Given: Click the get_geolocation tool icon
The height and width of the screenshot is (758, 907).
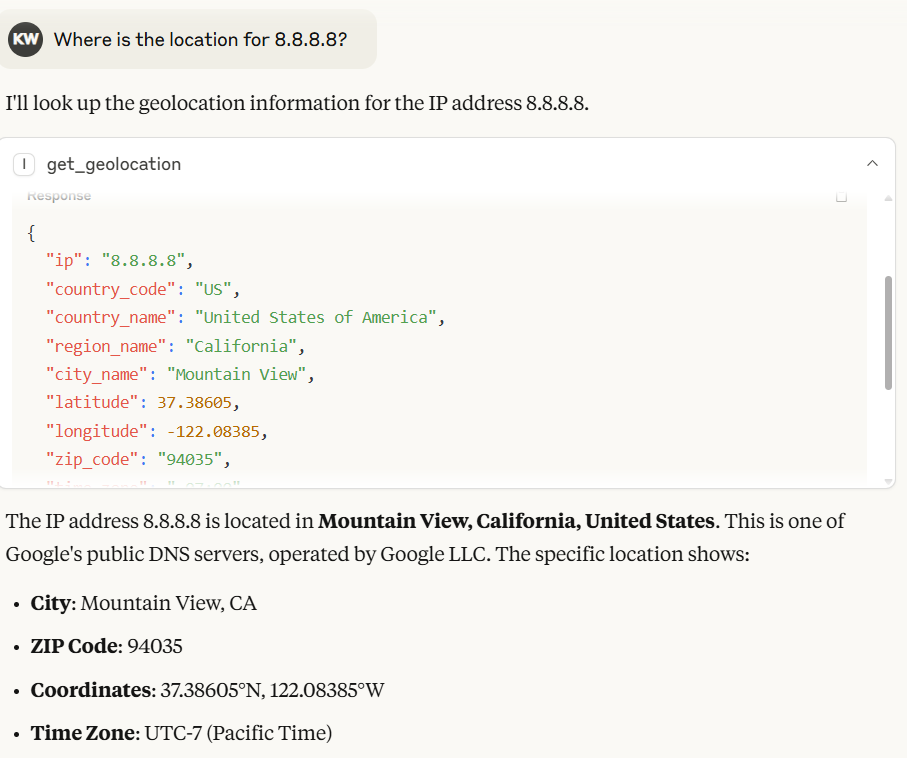Looking at the screenshot, I should (x=24, y=164).
